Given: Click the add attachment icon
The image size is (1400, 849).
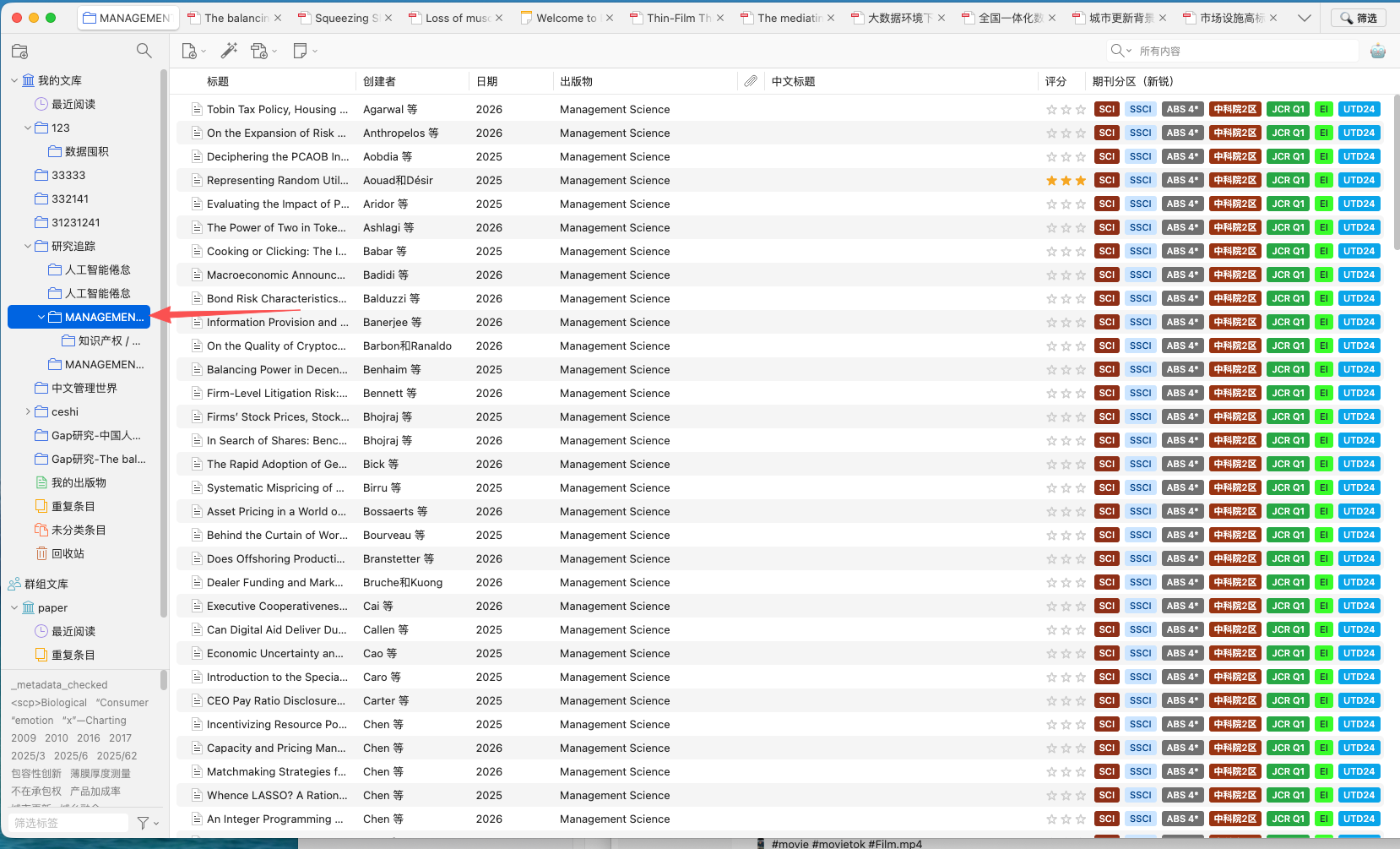Looking at the screenshot, I should 259,52.
